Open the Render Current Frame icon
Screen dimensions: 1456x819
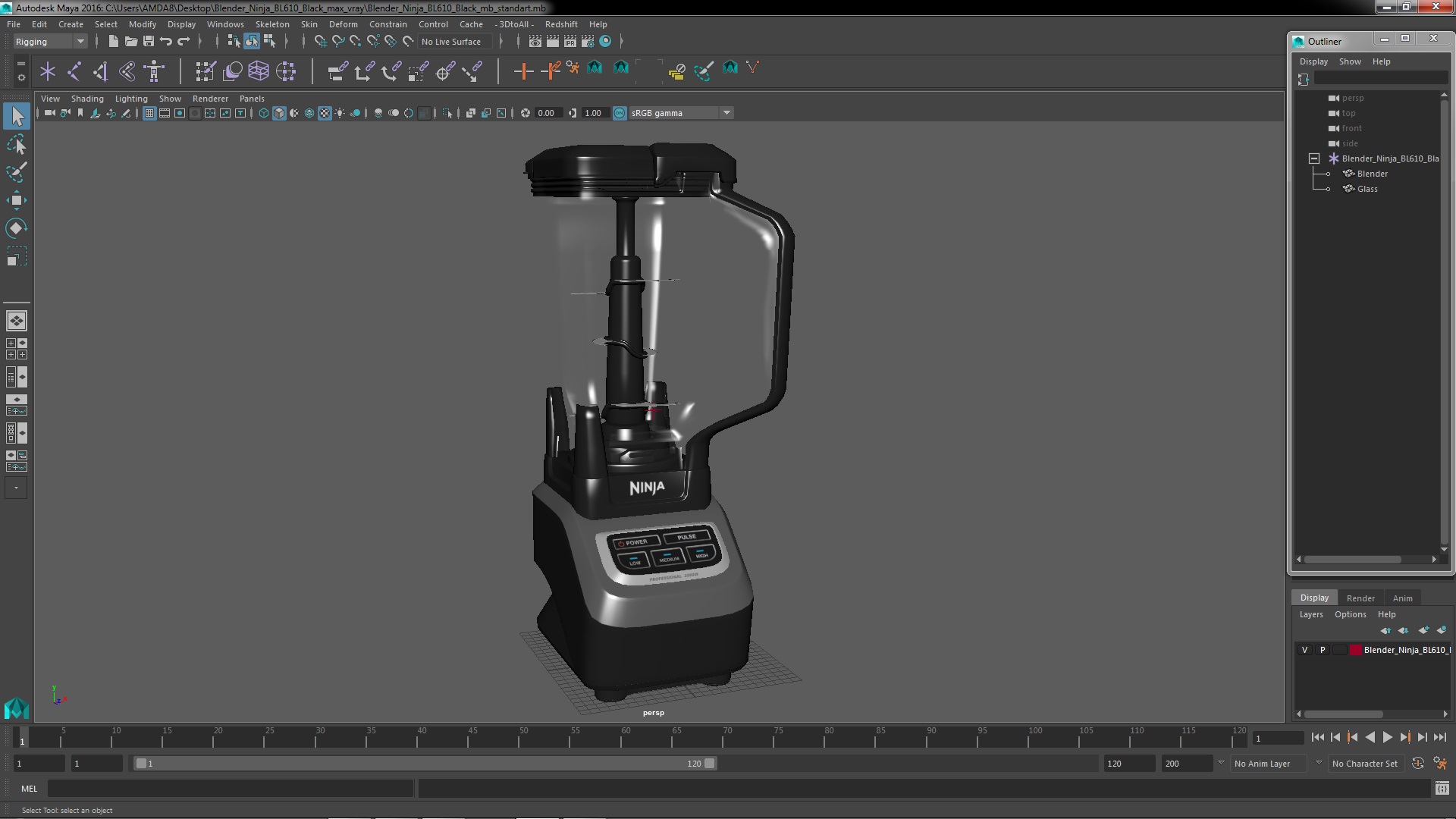[553, 41]
